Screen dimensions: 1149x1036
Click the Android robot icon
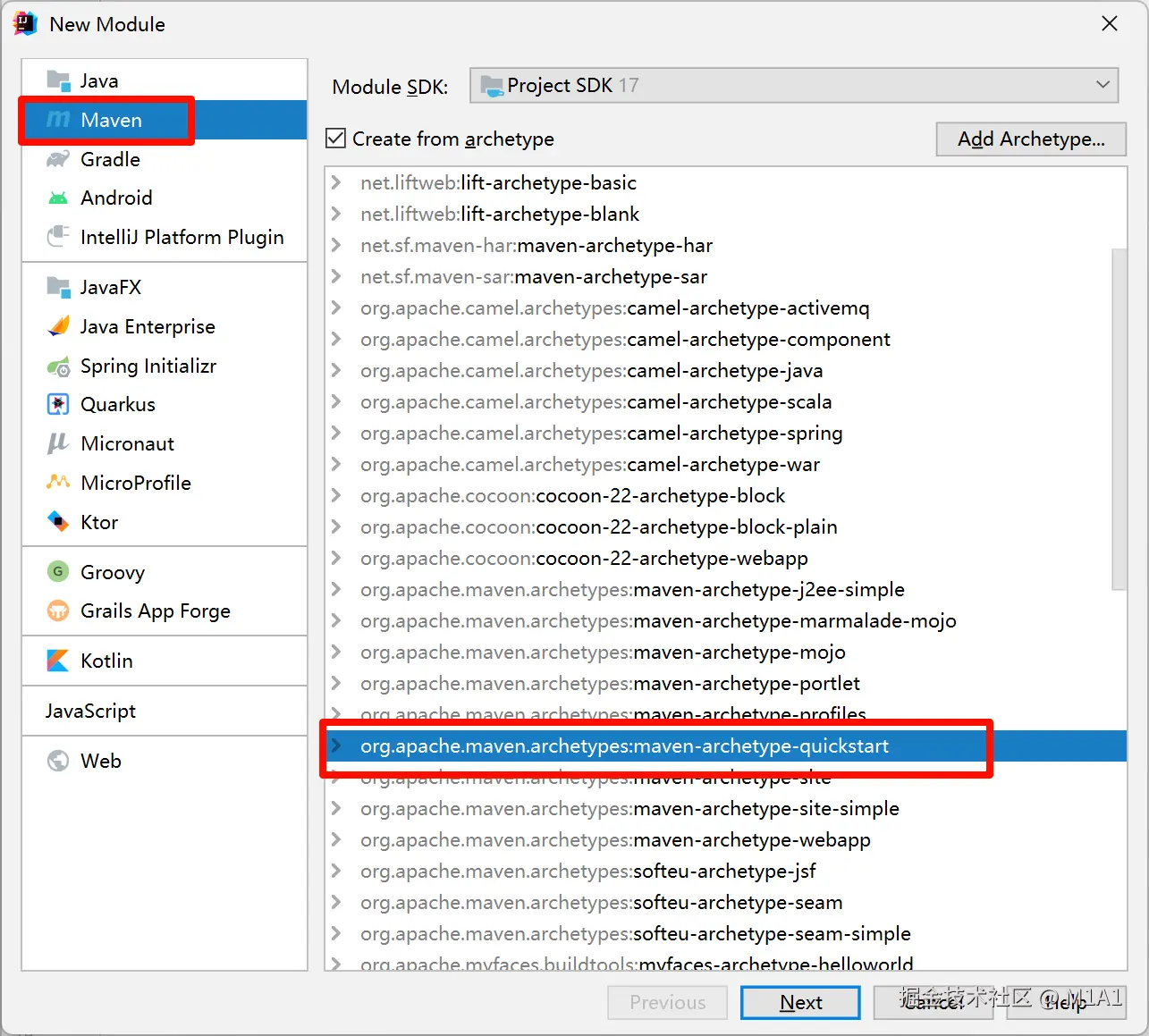(x=58, y=198)
